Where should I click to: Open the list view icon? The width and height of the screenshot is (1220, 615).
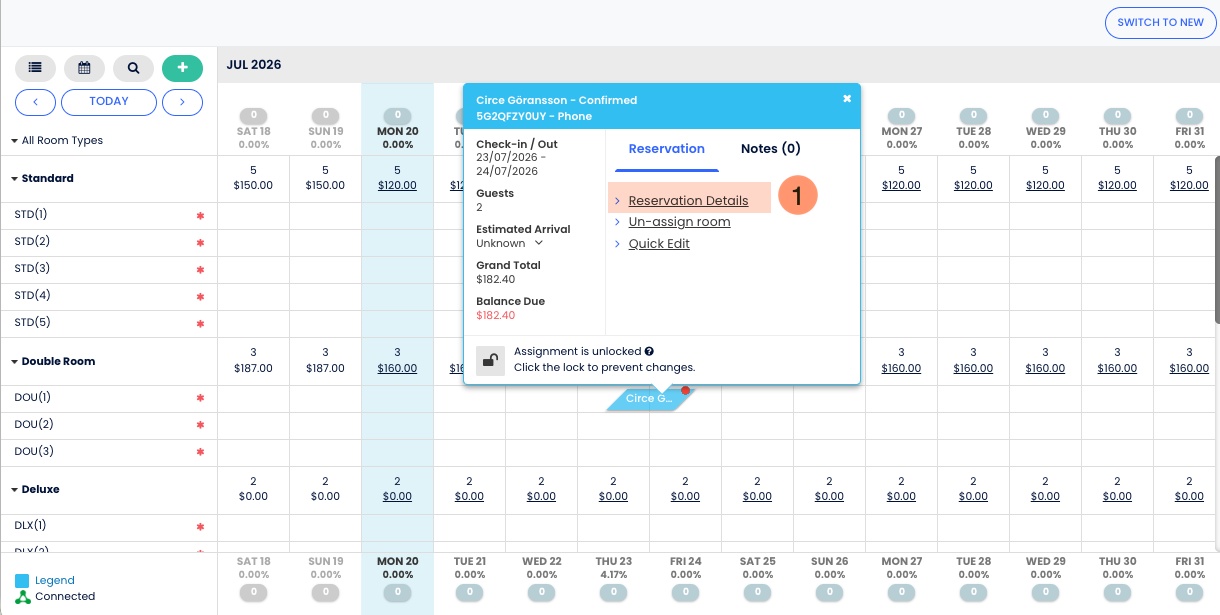click(35, 68)
